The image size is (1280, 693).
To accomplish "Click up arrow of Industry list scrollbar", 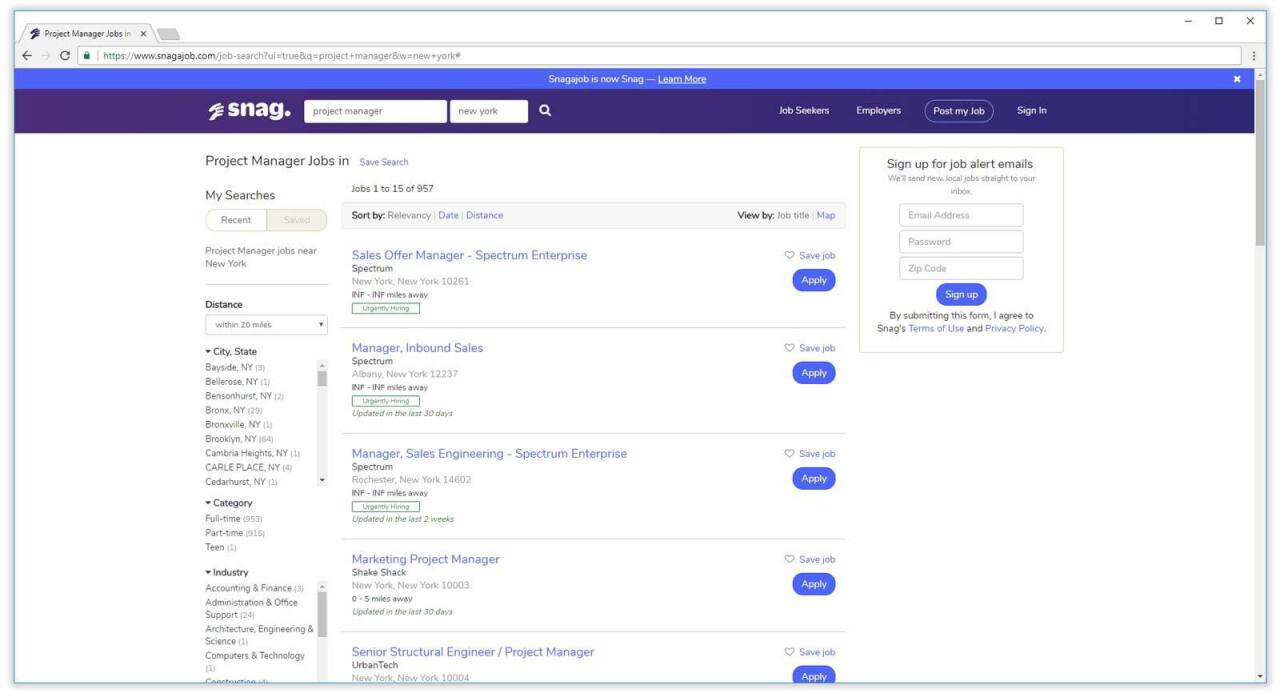I will pyautogui.click(x=322, y=587).
